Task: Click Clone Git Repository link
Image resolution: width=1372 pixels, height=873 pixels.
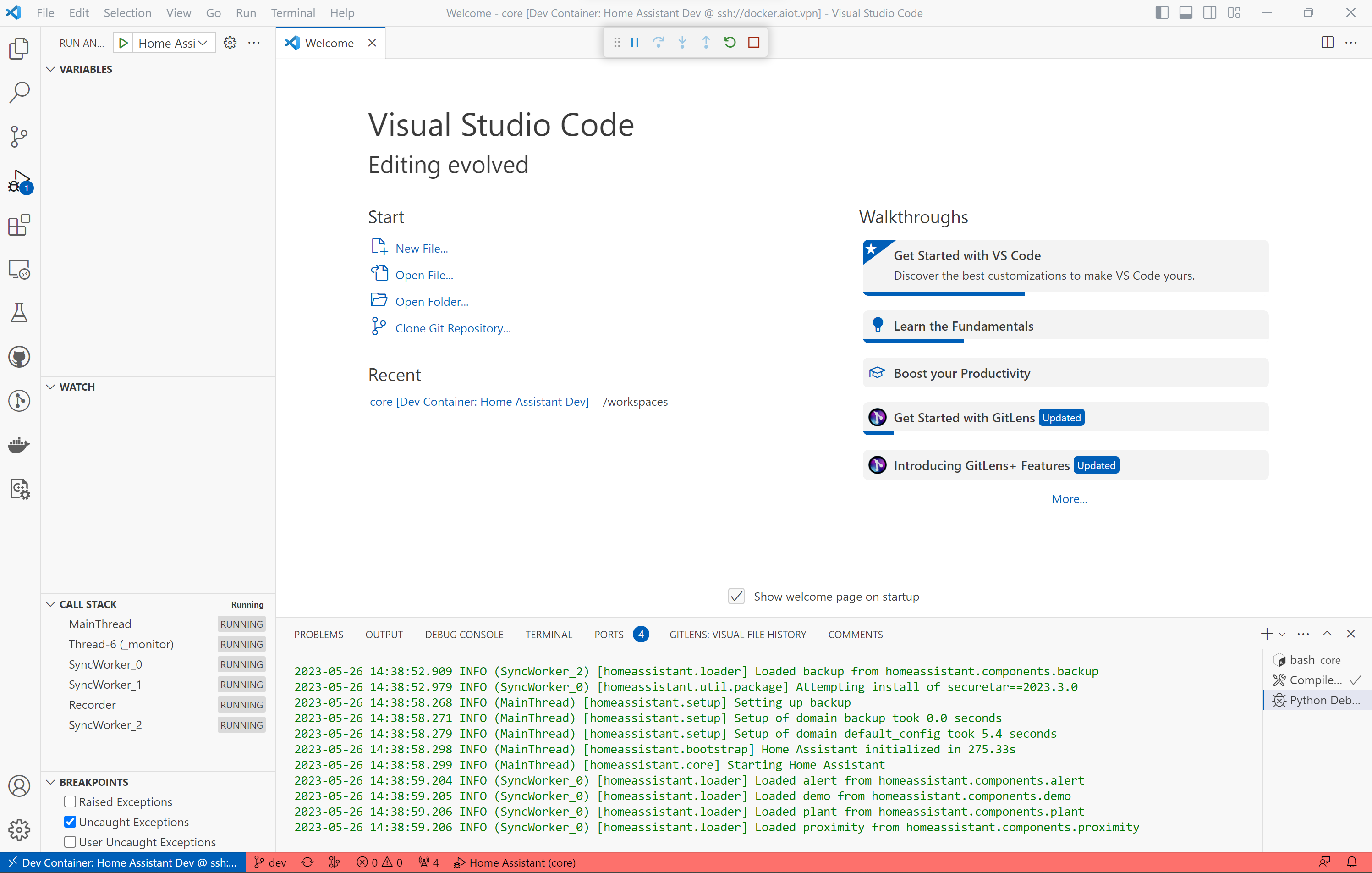Action: tap(452, 328)
